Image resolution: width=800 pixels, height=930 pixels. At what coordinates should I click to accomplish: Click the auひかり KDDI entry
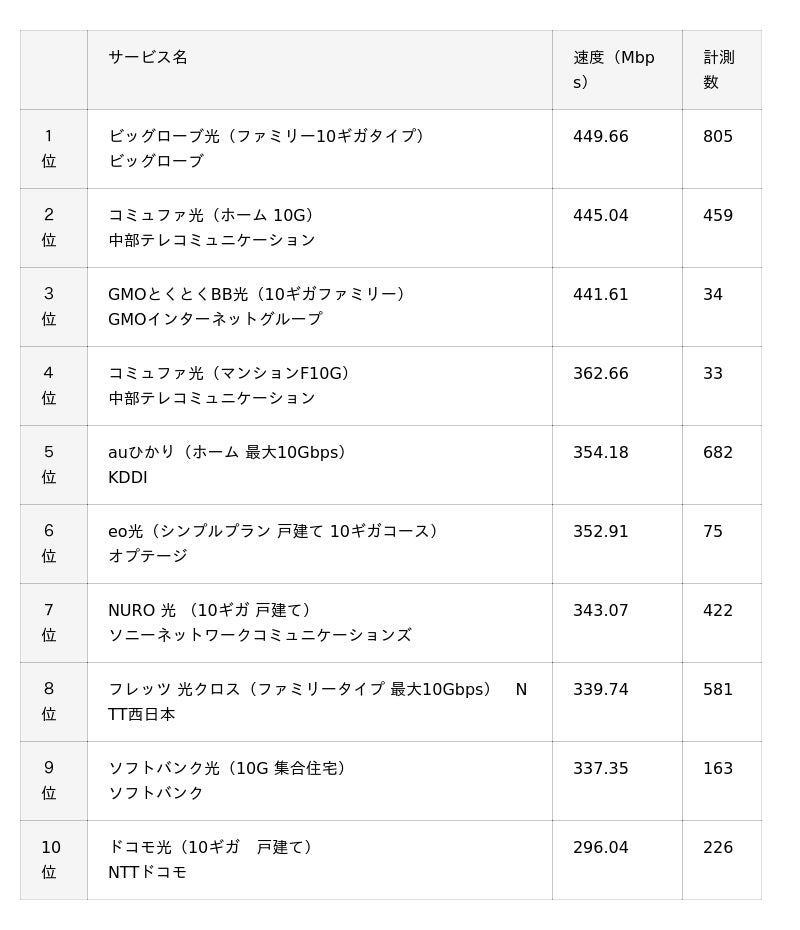pos(320,464)
